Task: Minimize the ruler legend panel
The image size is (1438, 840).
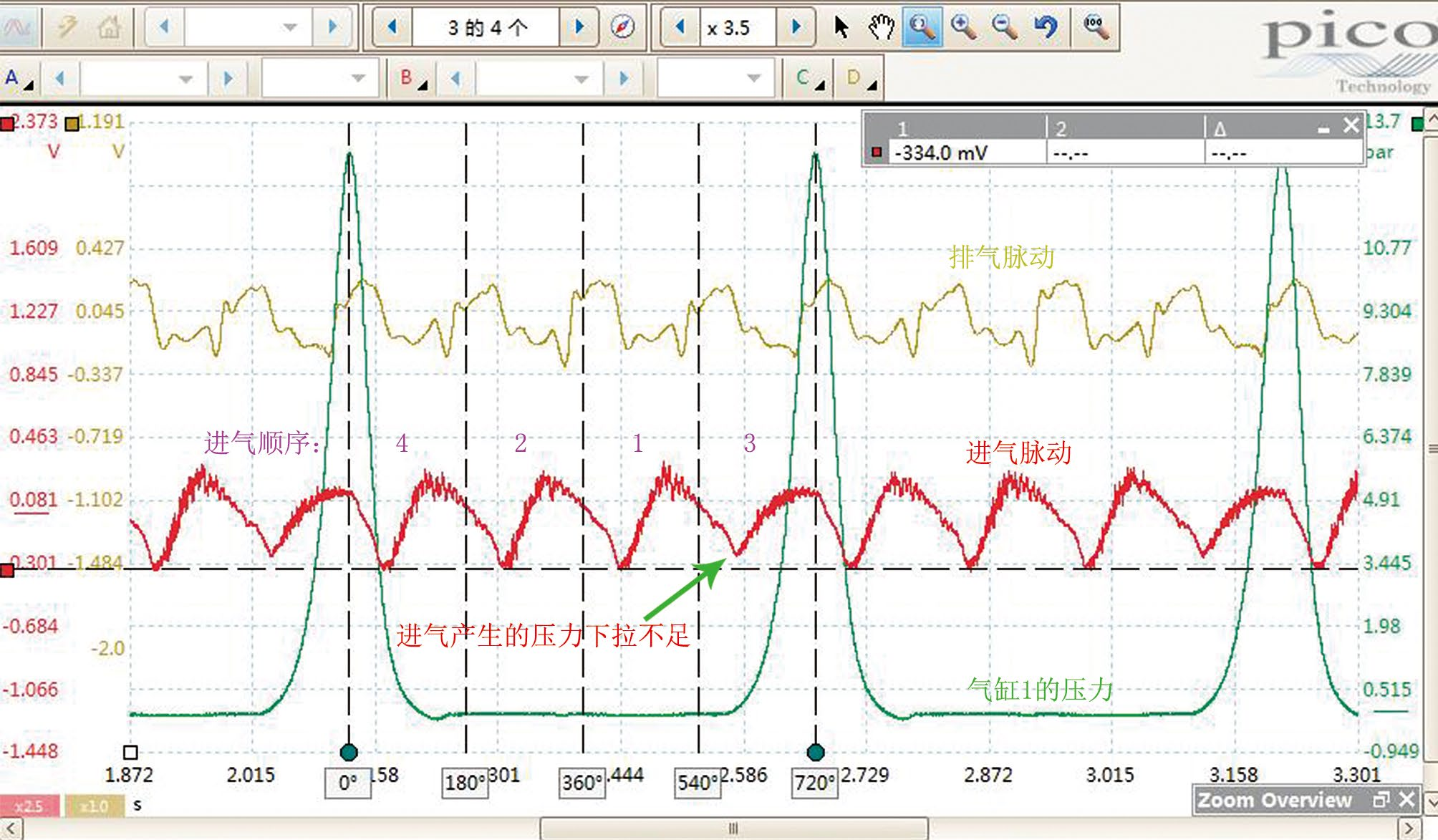Action: click(x=1323, y=129)
